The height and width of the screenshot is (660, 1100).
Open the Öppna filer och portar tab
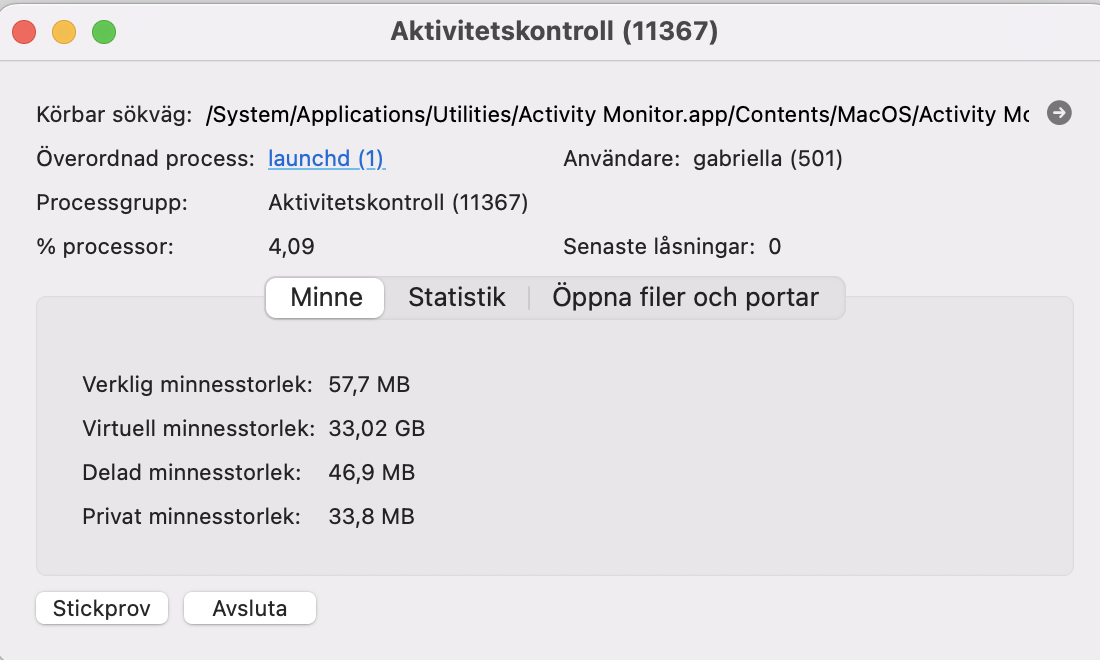click(x=685, y=297)
